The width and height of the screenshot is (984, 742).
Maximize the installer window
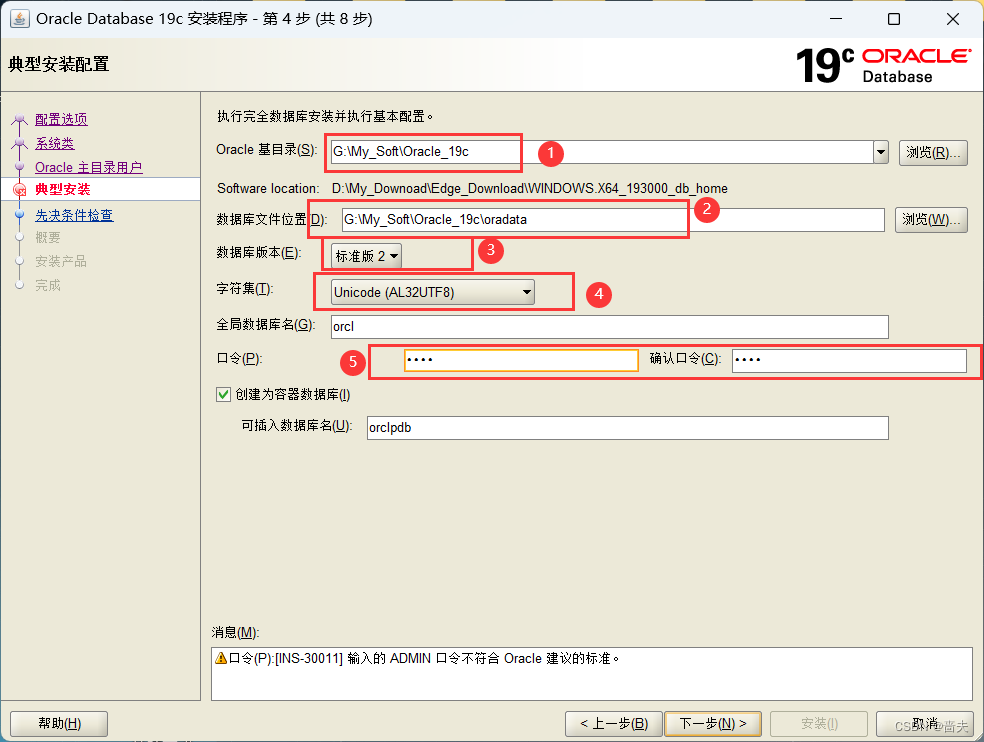[894, 19]
